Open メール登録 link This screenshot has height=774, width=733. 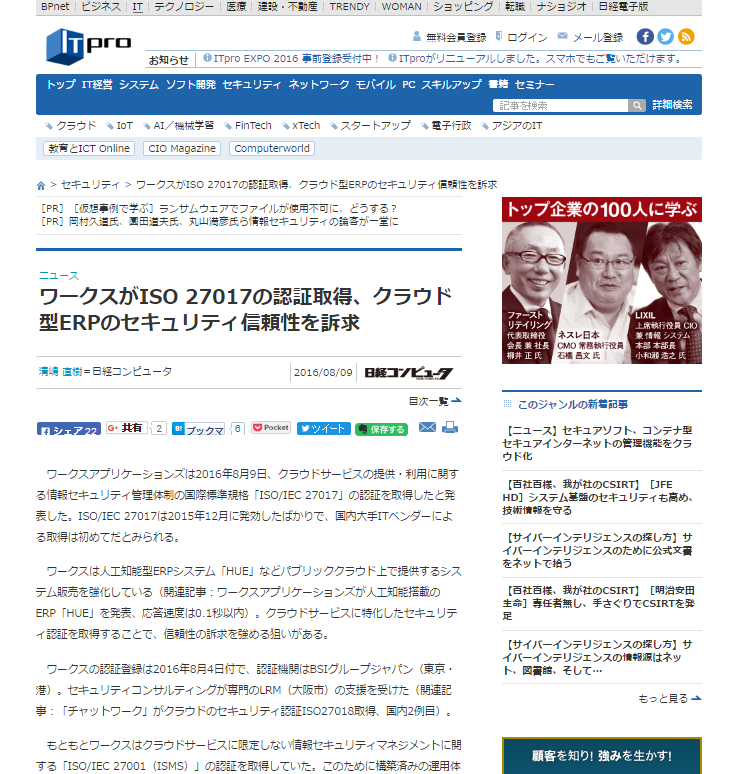pyautogui.click(x=598, y=37)
